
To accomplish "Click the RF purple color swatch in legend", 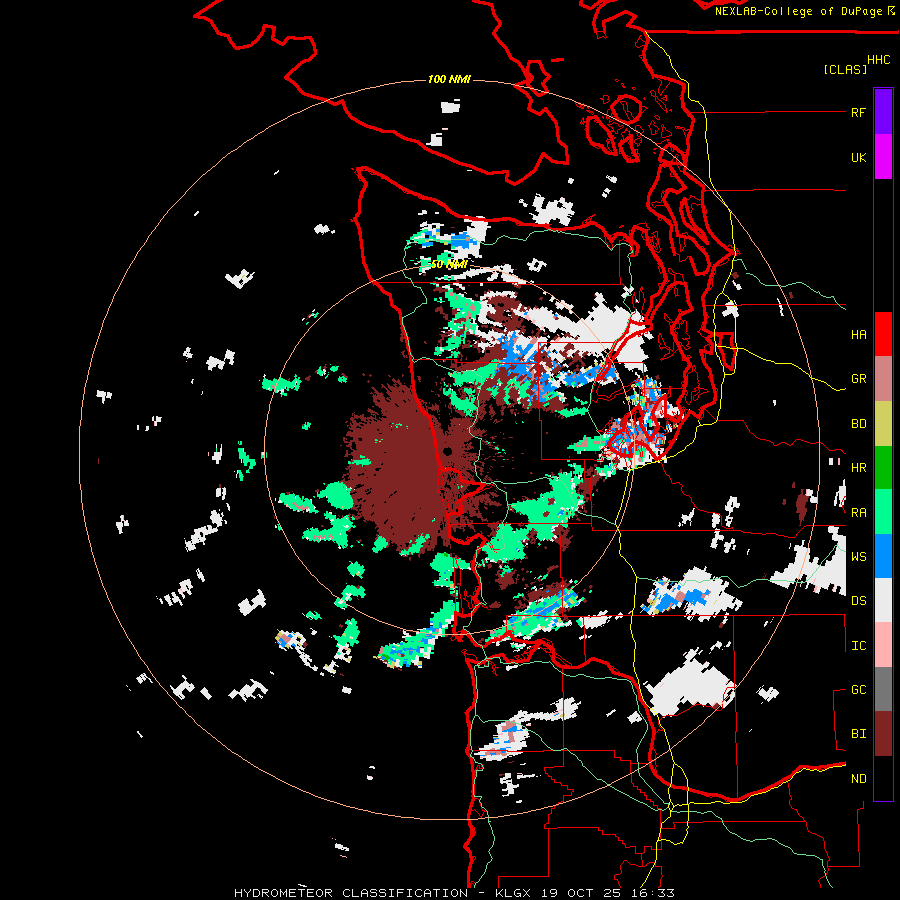I will [883, 112].
